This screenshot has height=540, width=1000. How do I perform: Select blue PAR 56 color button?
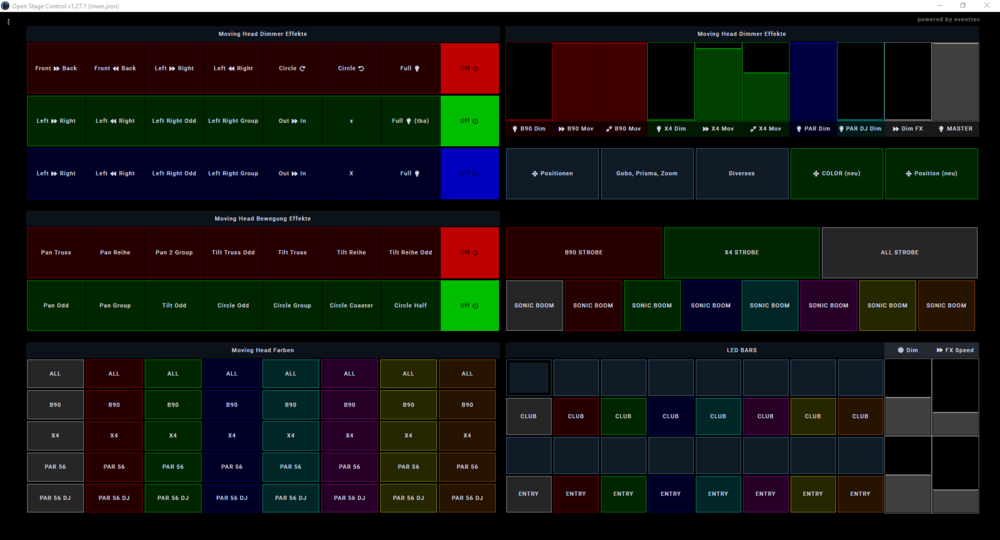(232, 467)
